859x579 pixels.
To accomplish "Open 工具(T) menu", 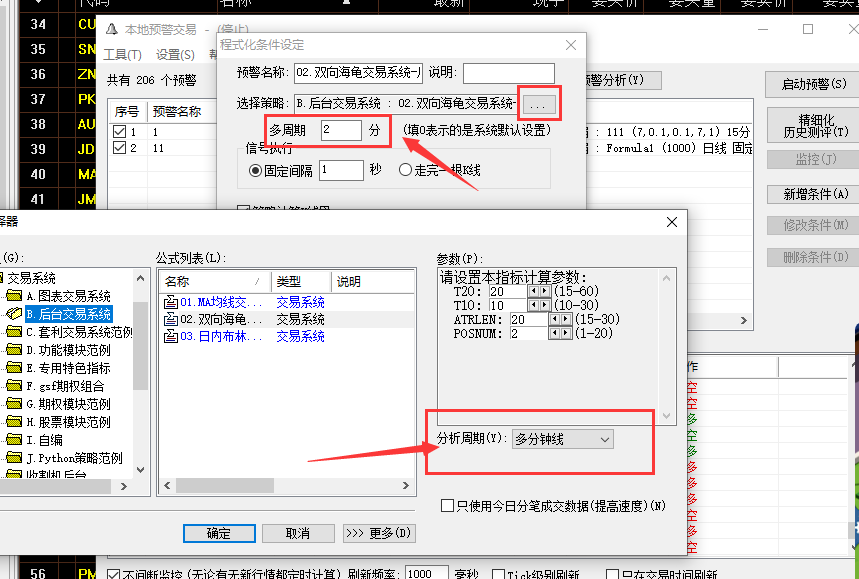I will click(123, 55).
